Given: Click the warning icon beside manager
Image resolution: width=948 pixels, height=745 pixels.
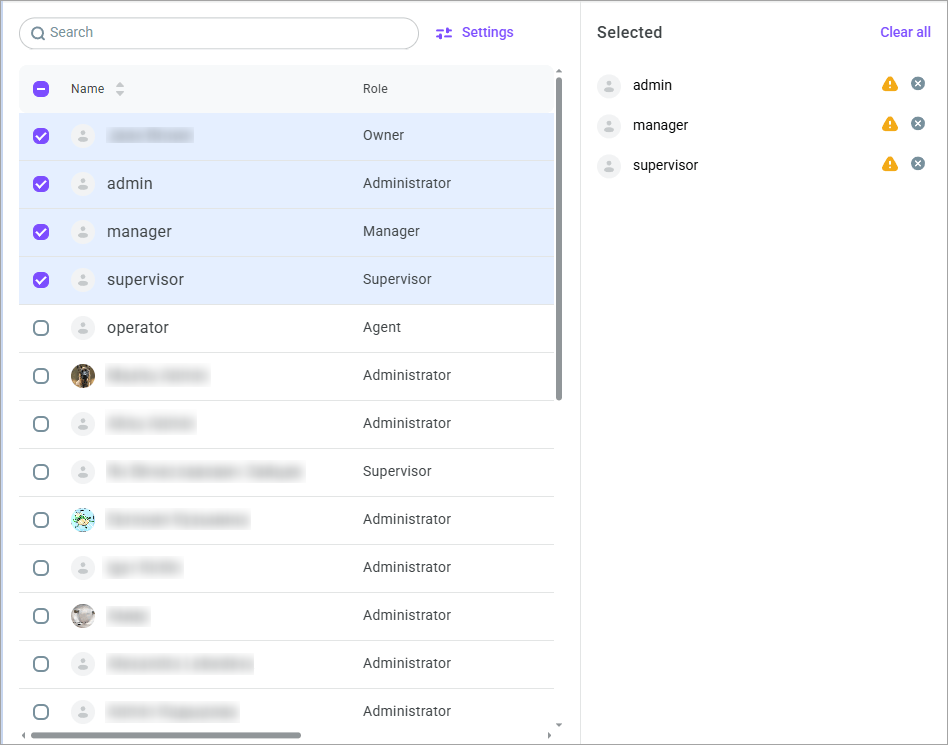Looking at the screenshot, I should click(x=889, y=124).
